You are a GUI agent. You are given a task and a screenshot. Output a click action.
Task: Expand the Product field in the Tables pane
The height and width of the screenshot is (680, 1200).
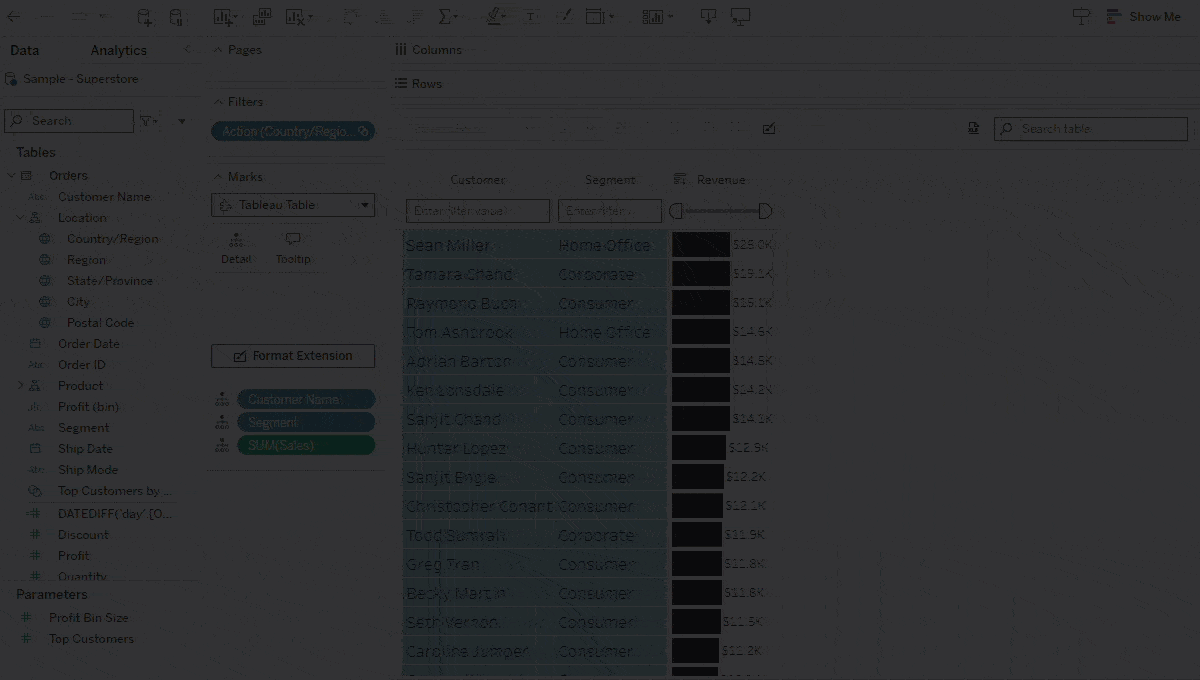[20, 385]
